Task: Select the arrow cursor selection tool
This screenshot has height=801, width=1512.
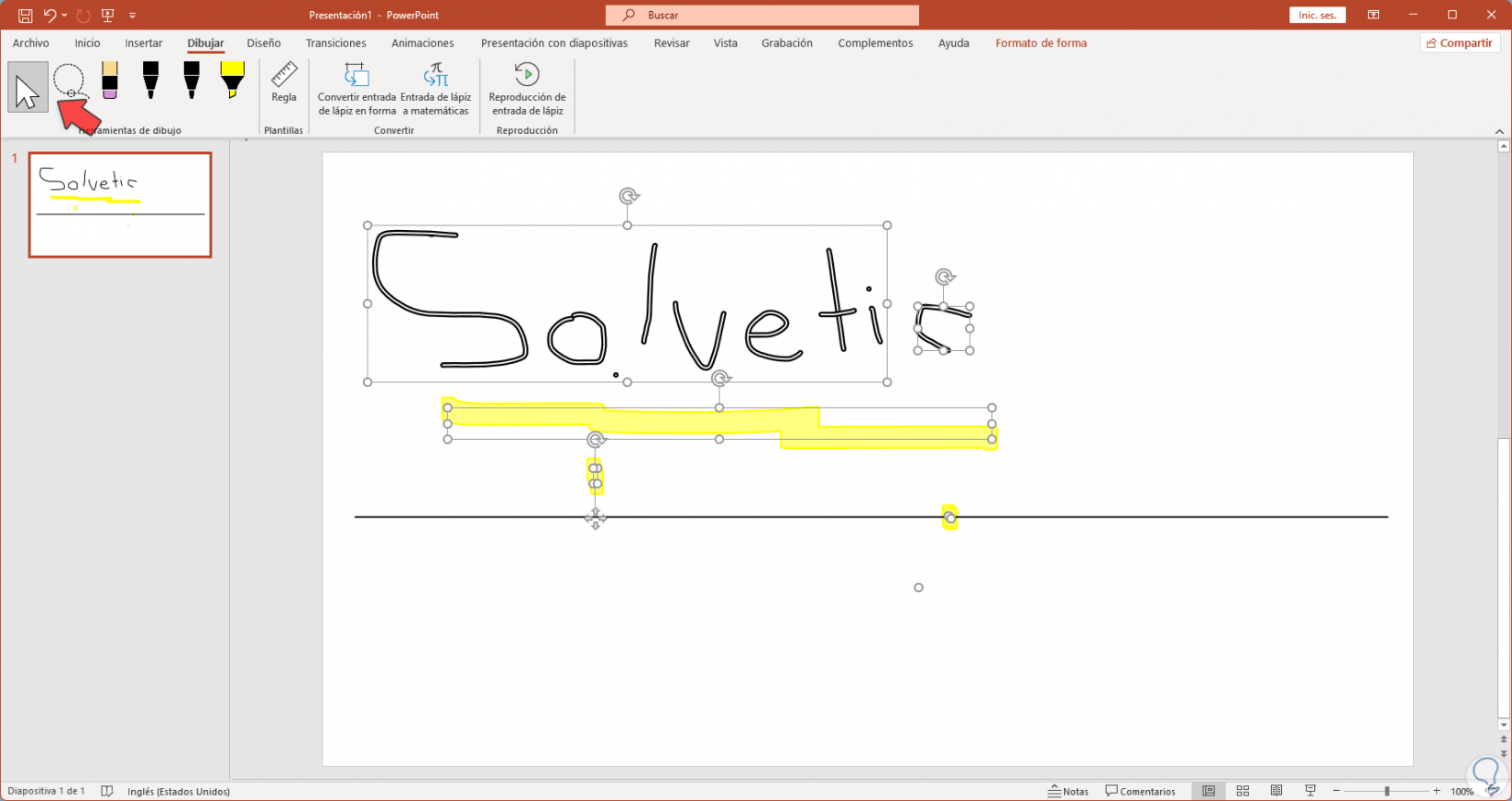Action: click(27, 87)
